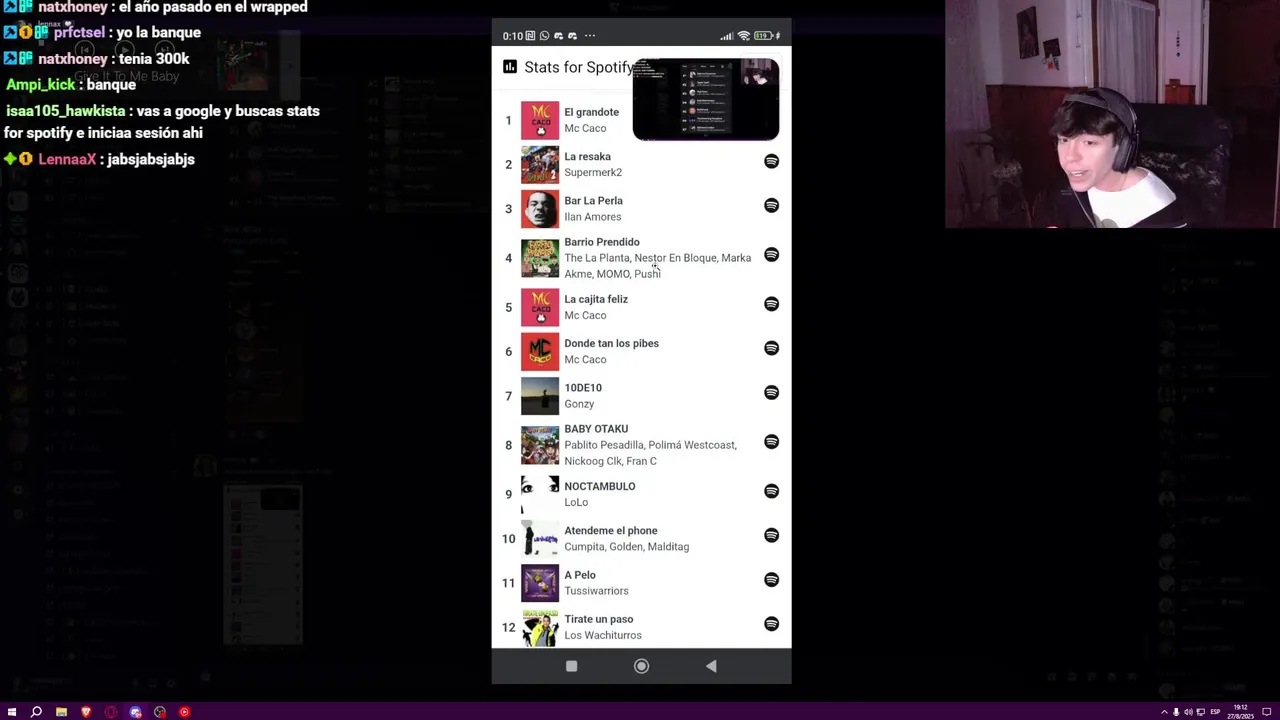The width and height of the screenshot is (1280, 720).
Task: Click the Stats for Spotify header title
Action: point(579,67)
